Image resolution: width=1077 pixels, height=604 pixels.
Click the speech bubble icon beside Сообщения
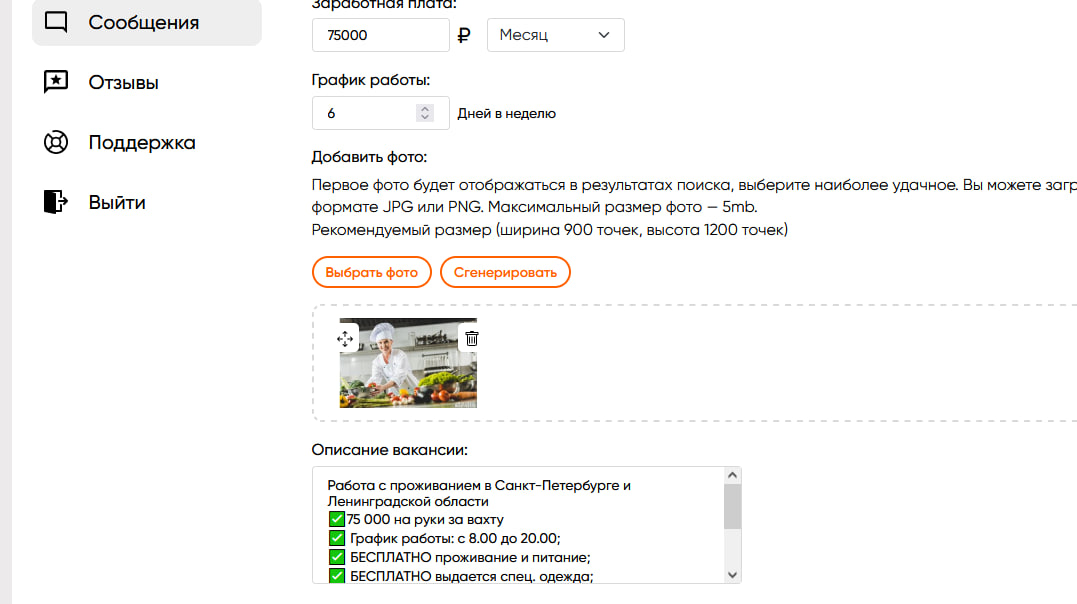click(56, 22)
